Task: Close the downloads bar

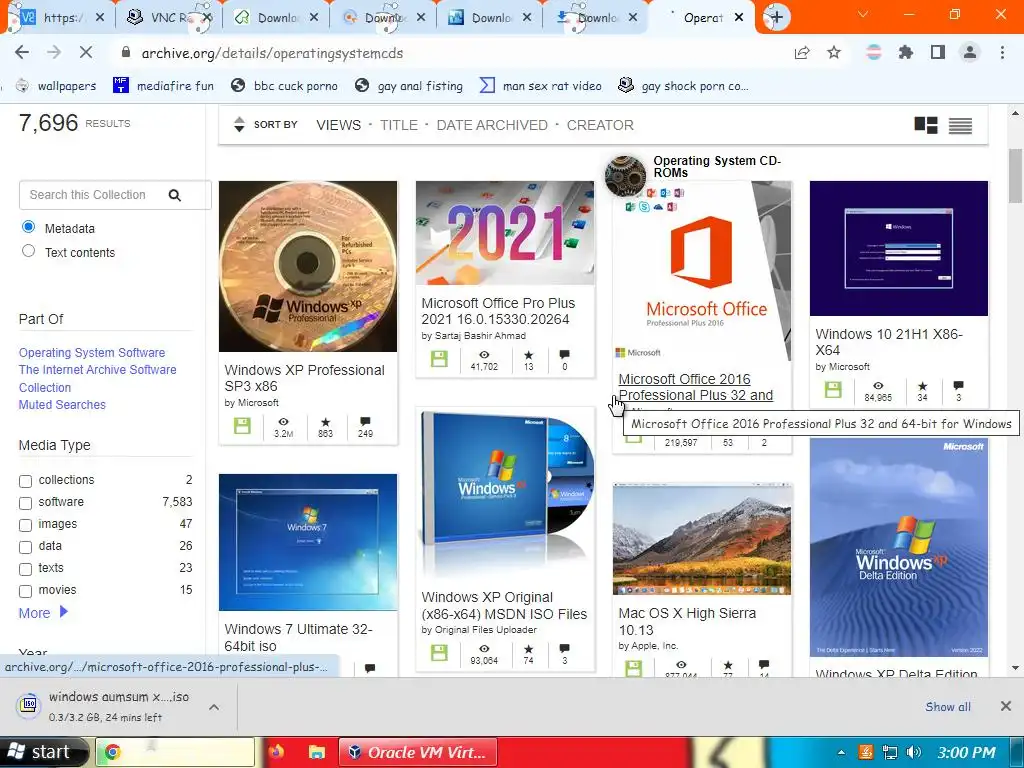Action: pyautogui.click(x=1006, y=706)
